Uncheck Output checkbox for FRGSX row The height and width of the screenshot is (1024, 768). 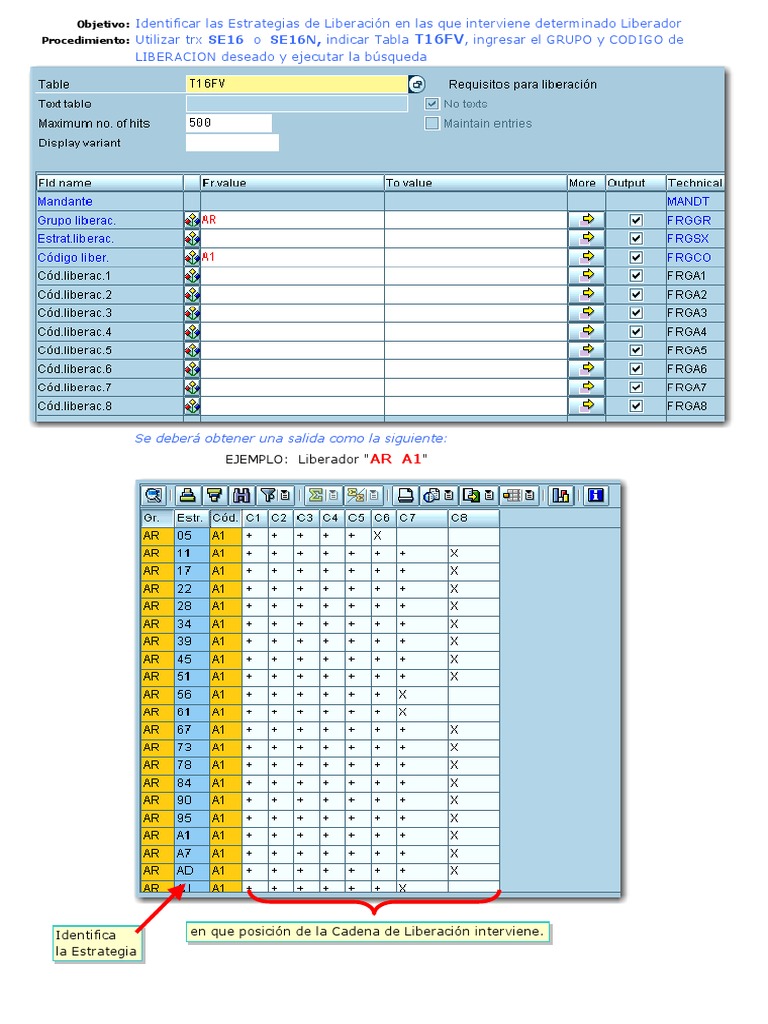[x=635, y=238]
